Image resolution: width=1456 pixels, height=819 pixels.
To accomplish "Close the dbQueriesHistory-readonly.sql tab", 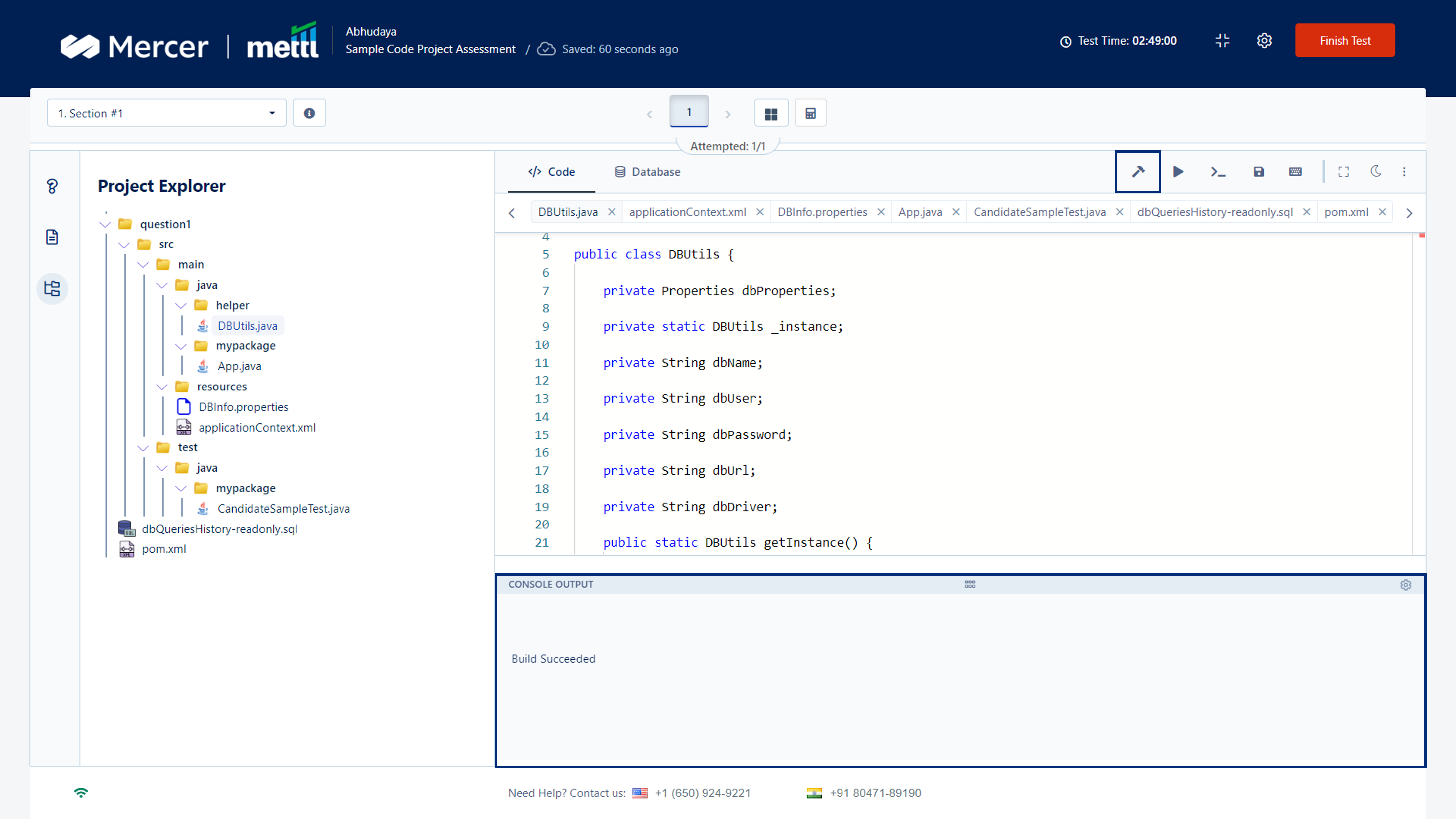I will pos(1307,212).
